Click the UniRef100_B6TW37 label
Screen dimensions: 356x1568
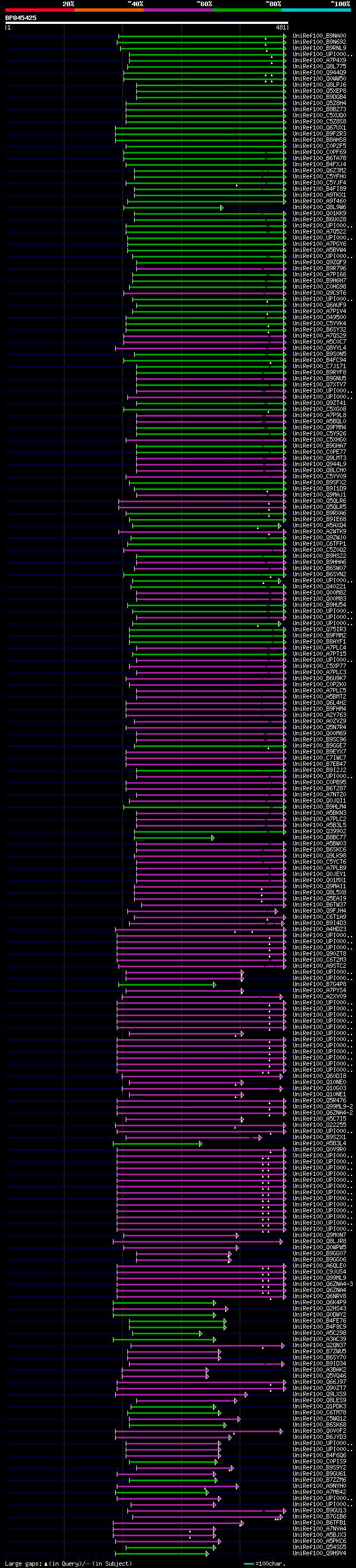[x=319, y=904]
